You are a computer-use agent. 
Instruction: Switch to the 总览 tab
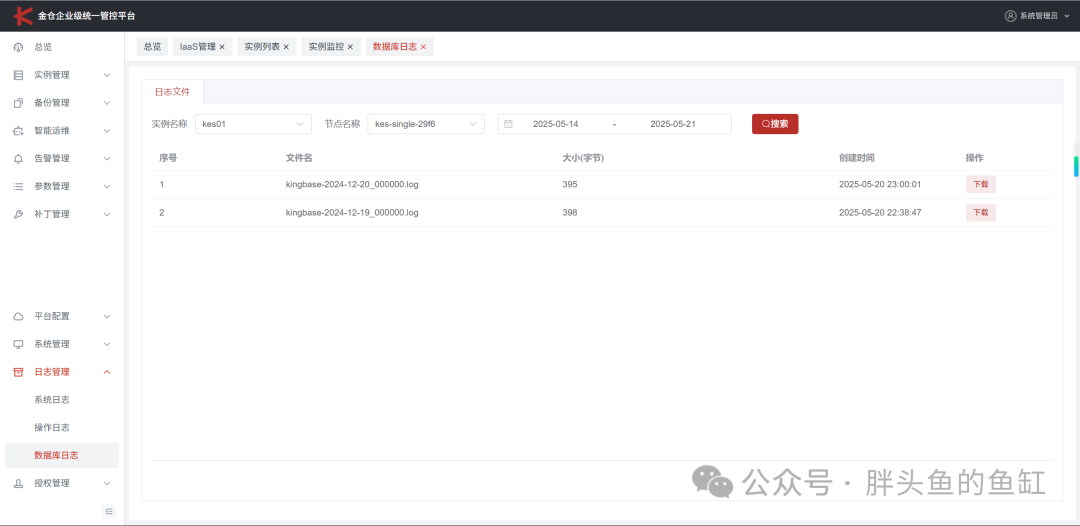pos(152,48)
